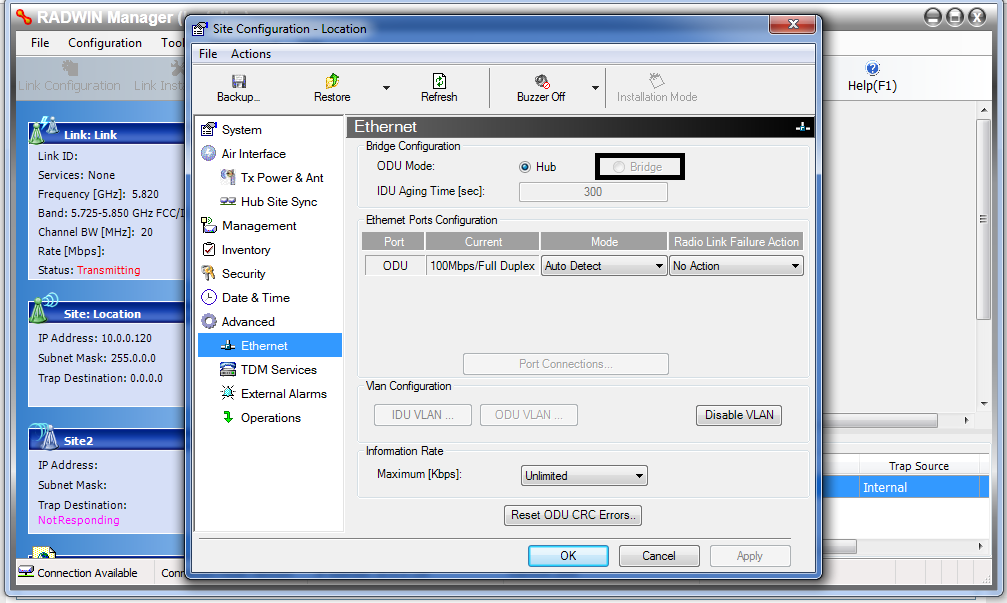Screen dimensions: 1007x603
Task: Click the Link antenna icon in RADWIN Manager panel
Action: (44, 130)
